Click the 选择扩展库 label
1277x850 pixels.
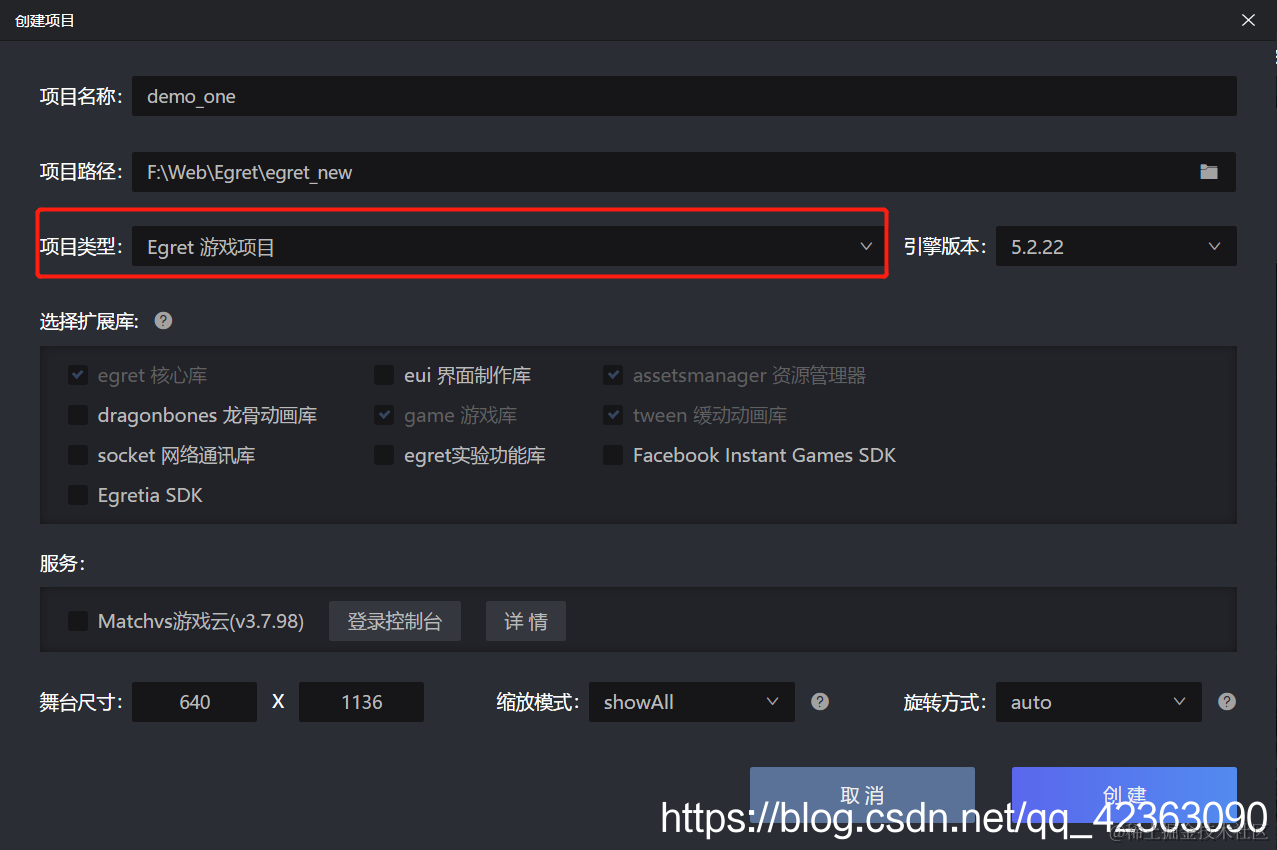pyautogui.click(x=89, y=321)
